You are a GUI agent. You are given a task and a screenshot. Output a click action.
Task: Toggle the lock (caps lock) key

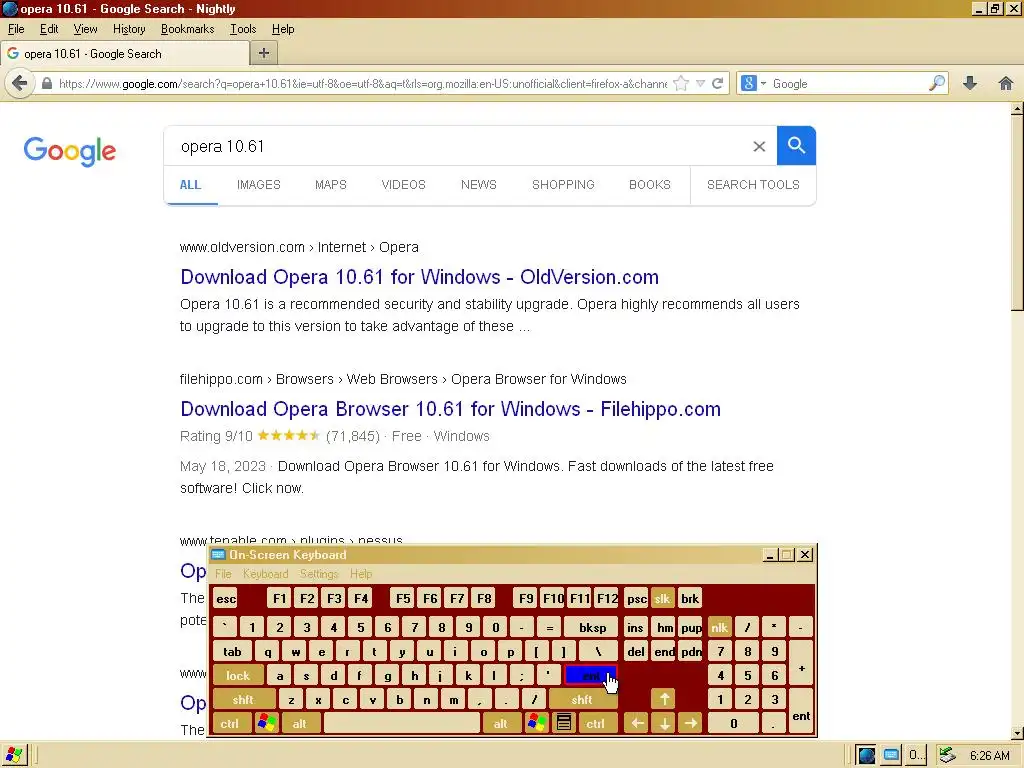tap(238, 675)
